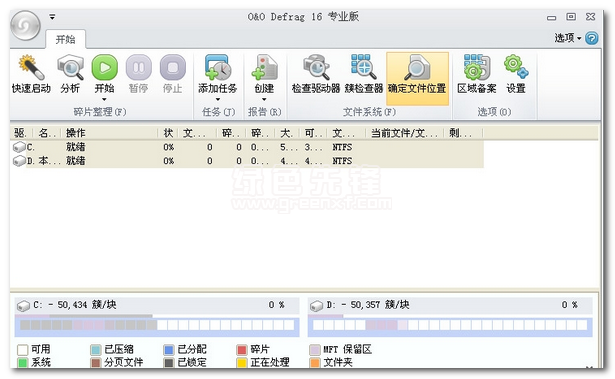Click the Free (可用) white legend swatch
The width and height of the screenshot is (615, 379).
click(x=23, y=349)
